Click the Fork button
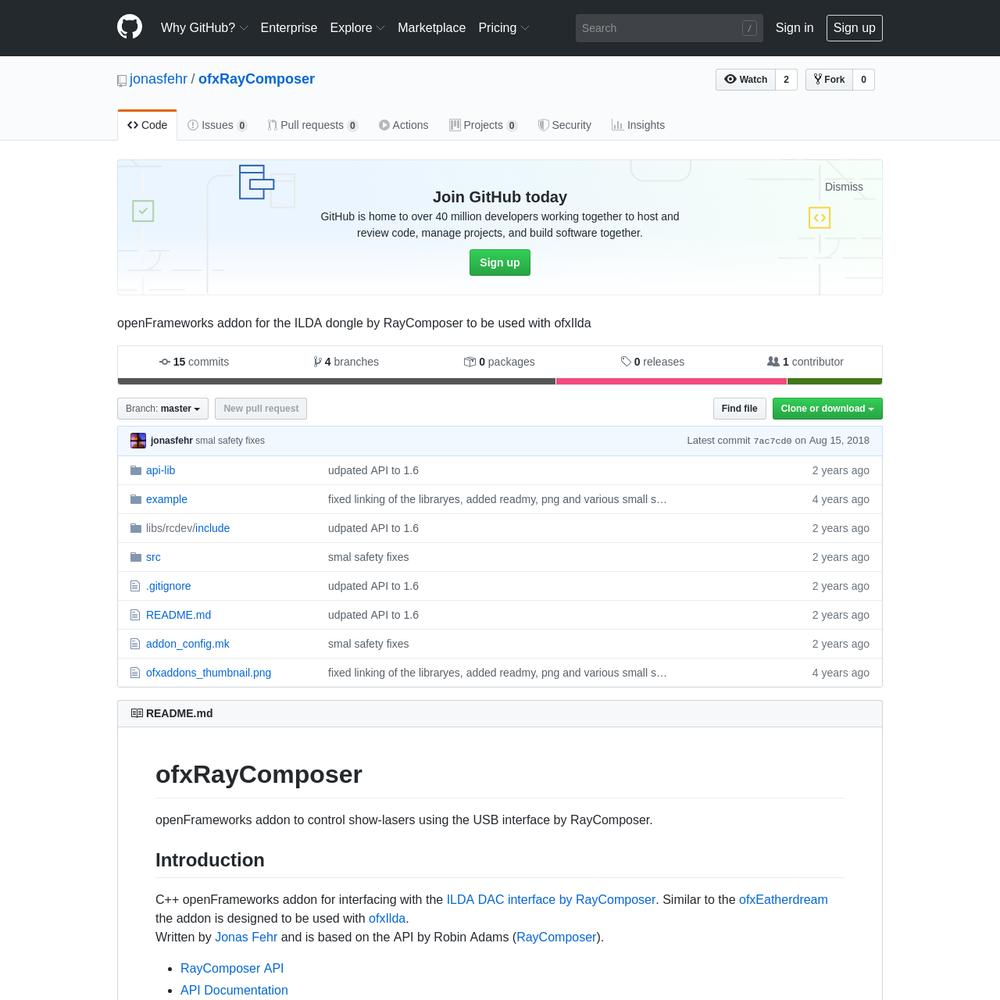 829,80
